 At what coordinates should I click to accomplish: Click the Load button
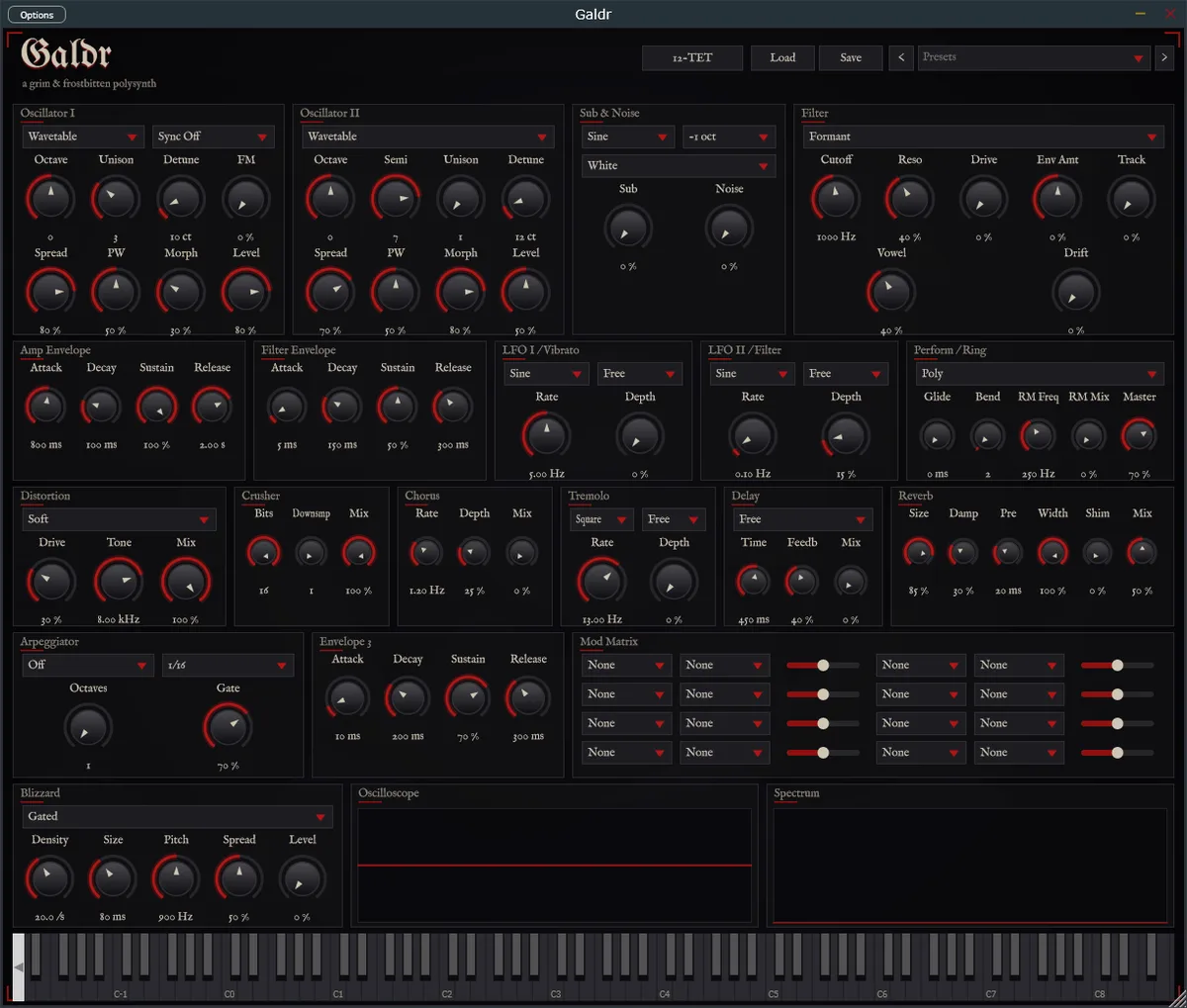(x=782, y=57)
